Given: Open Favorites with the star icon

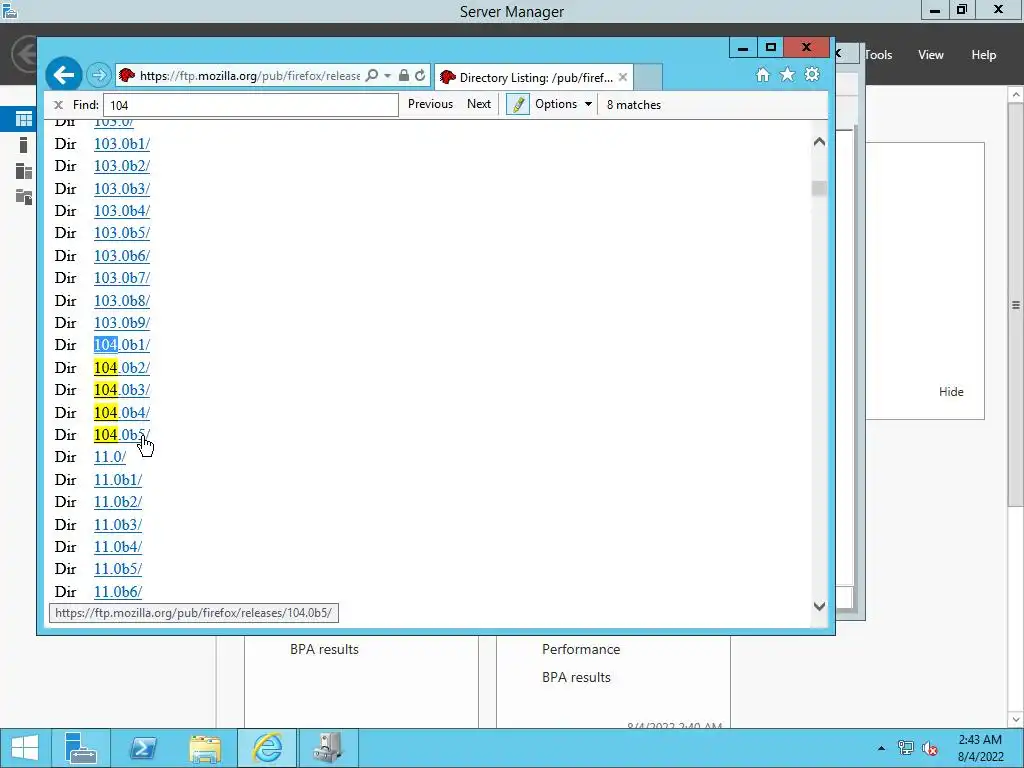Looking at the screenshot, I should tap(788, 74).
